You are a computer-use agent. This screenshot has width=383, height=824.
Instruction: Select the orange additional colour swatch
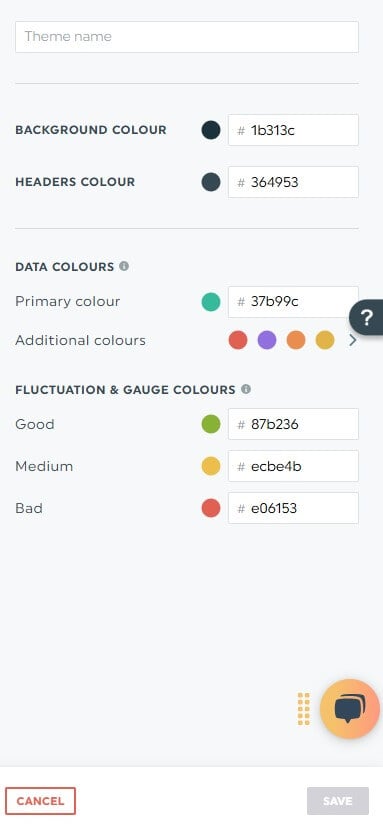click(296, 341)
